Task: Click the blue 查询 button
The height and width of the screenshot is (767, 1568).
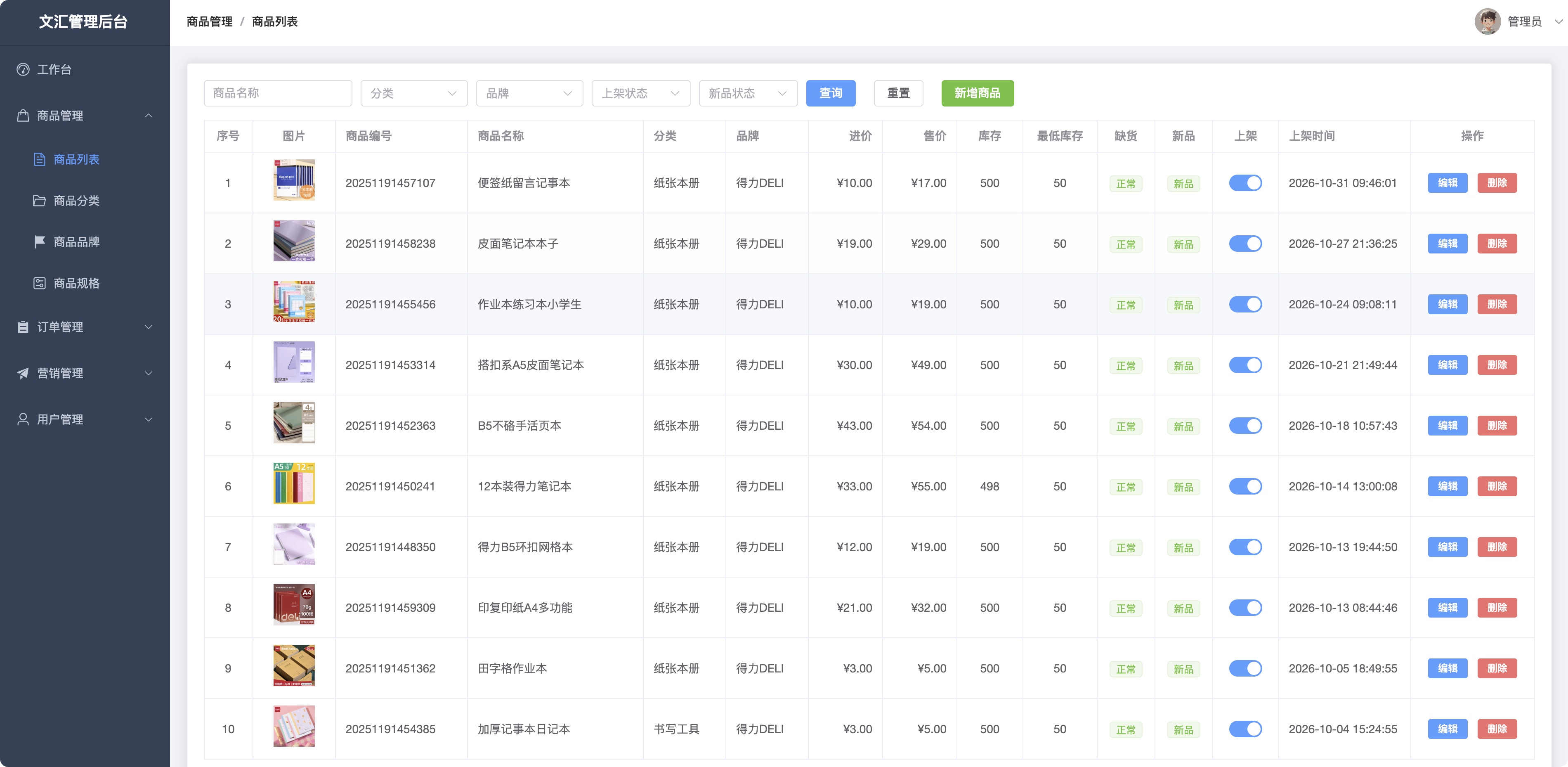Action: (x=831, y=93)
